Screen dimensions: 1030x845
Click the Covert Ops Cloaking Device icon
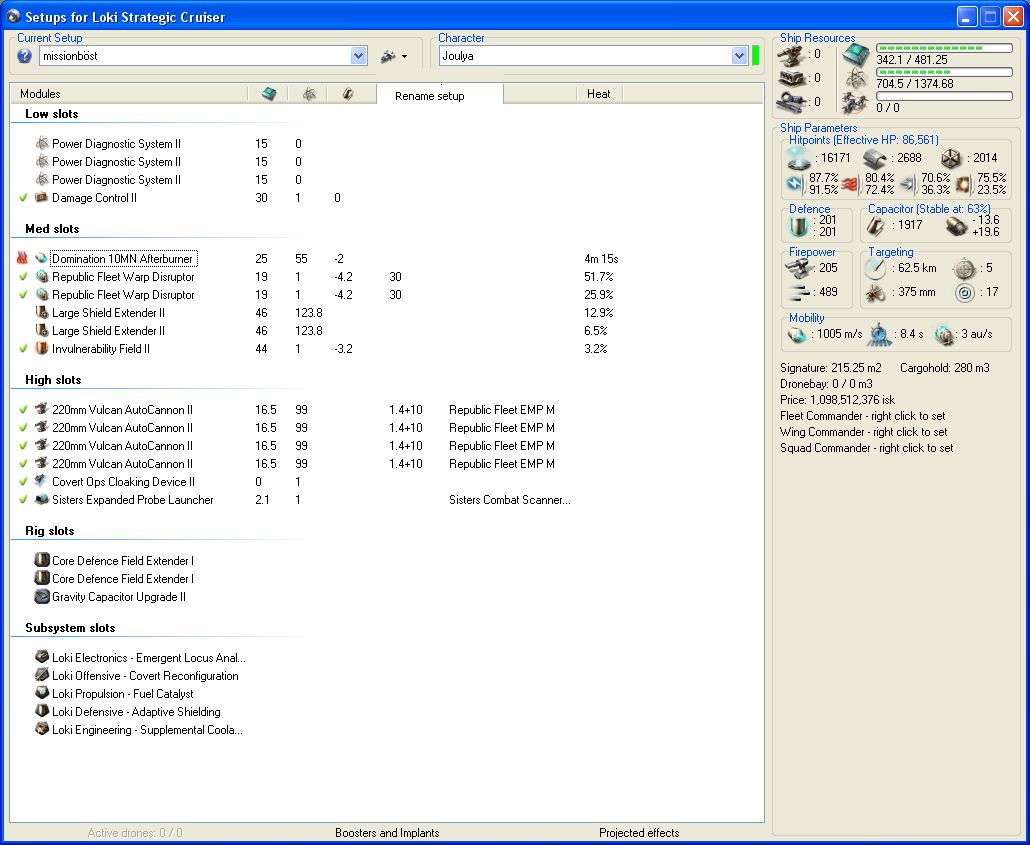tap(42, 481)
